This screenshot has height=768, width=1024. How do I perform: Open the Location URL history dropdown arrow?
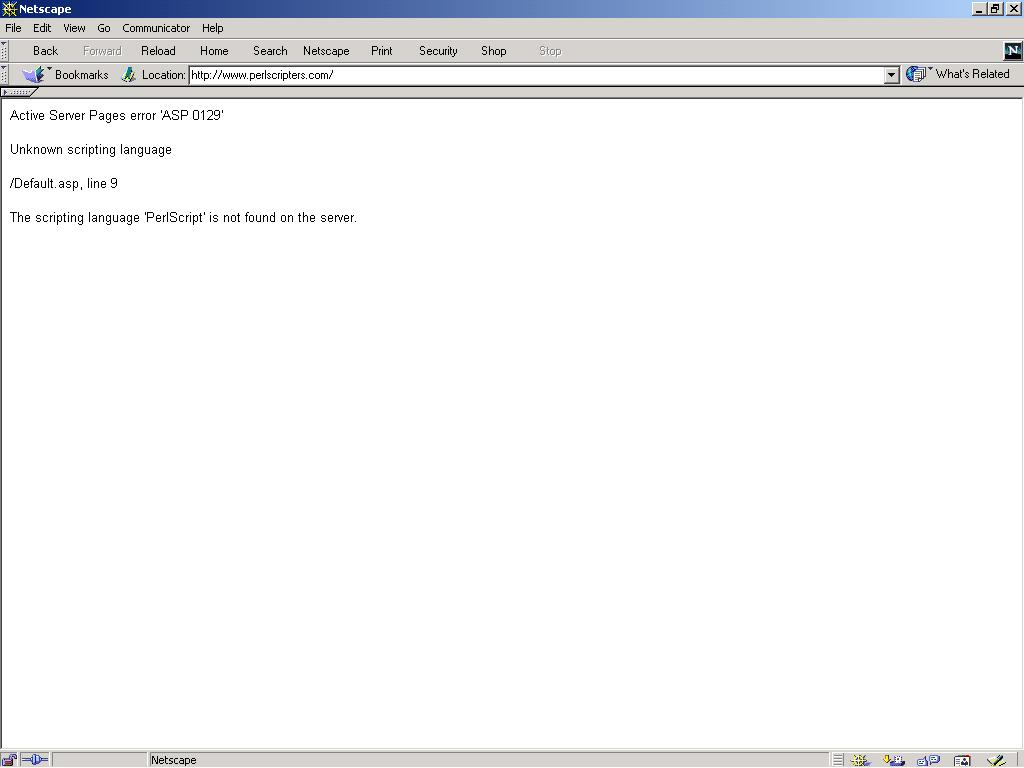coord(891,75)
